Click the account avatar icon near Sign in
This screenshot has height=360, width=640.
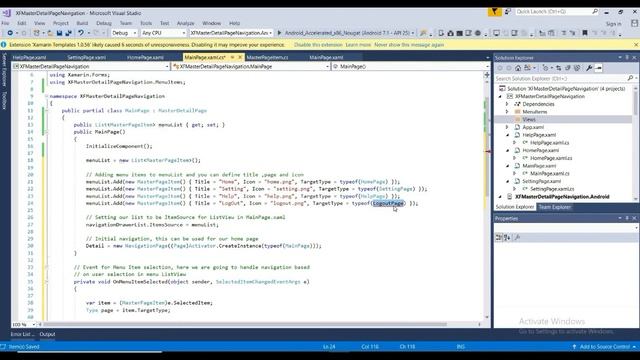click(634, 24)
